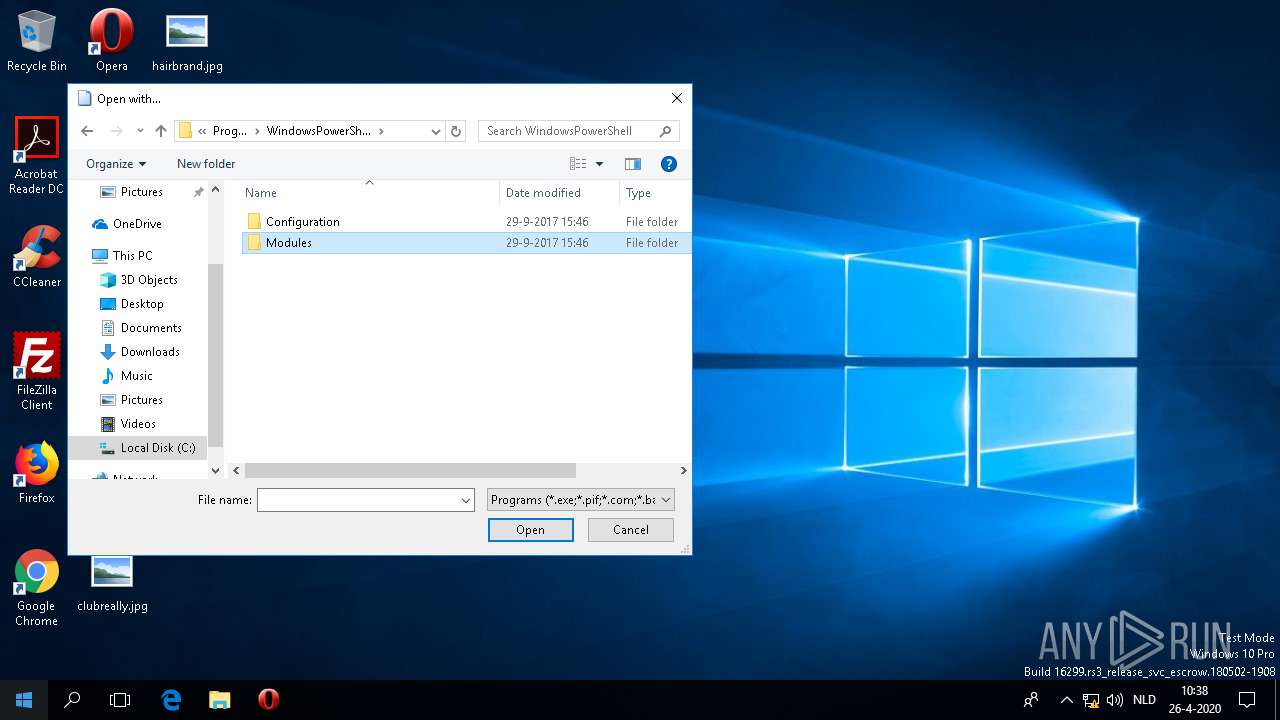The height and width of the screenshot is (720, 1280).
Task: Select the Configuration folder
Action: (466, 222)
